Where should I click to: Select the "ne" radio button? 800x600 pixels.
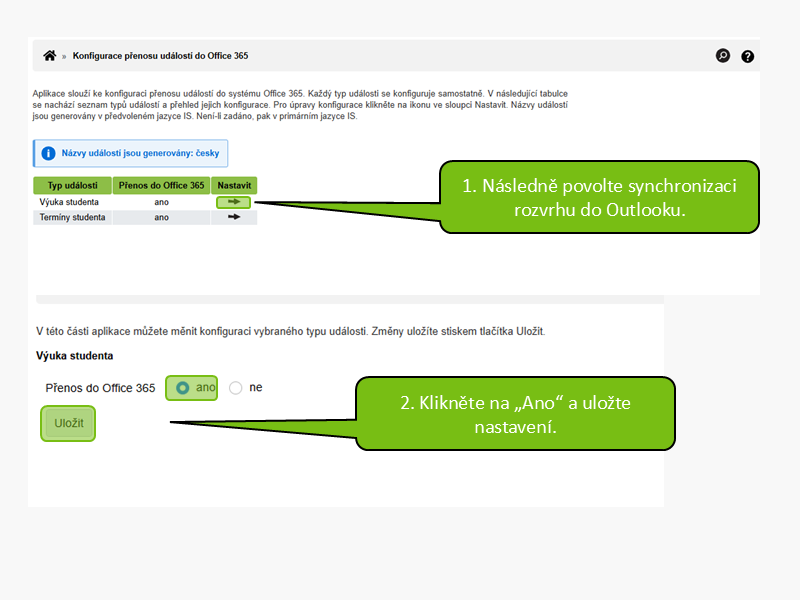[x=236, y=388]
